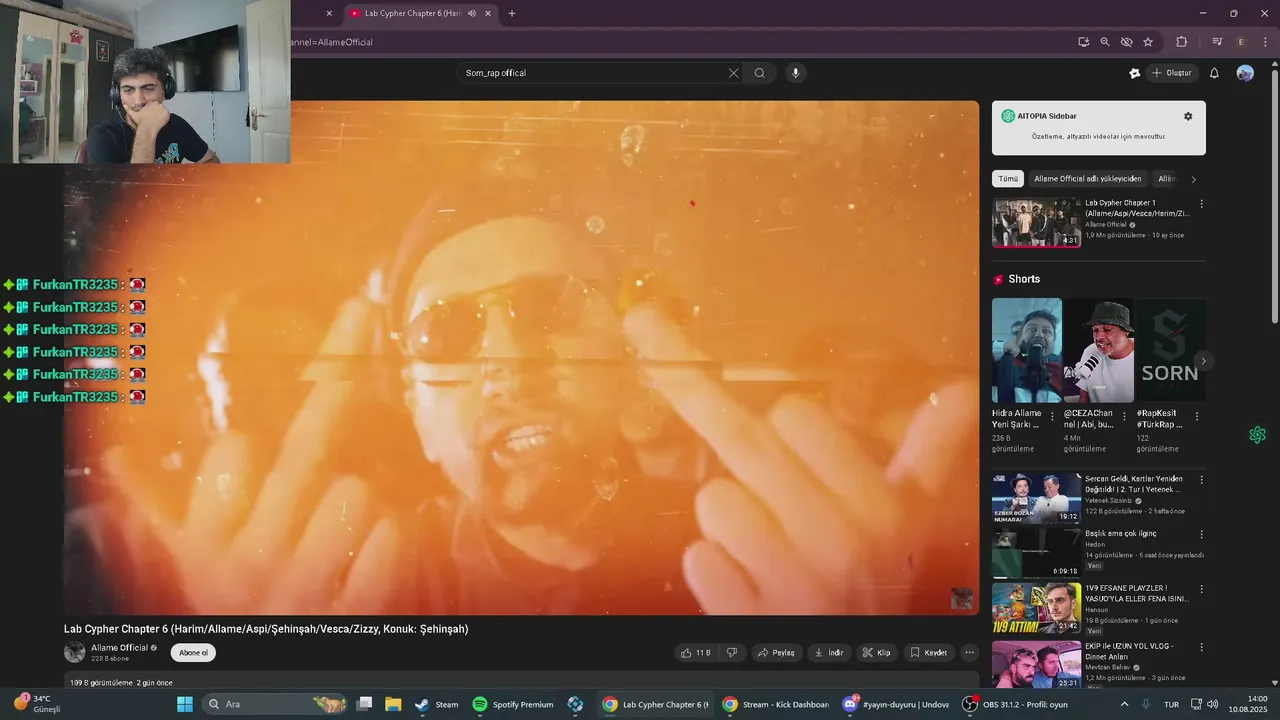
Task: Open YouTube notifications bell
Action: point(1214,73)
